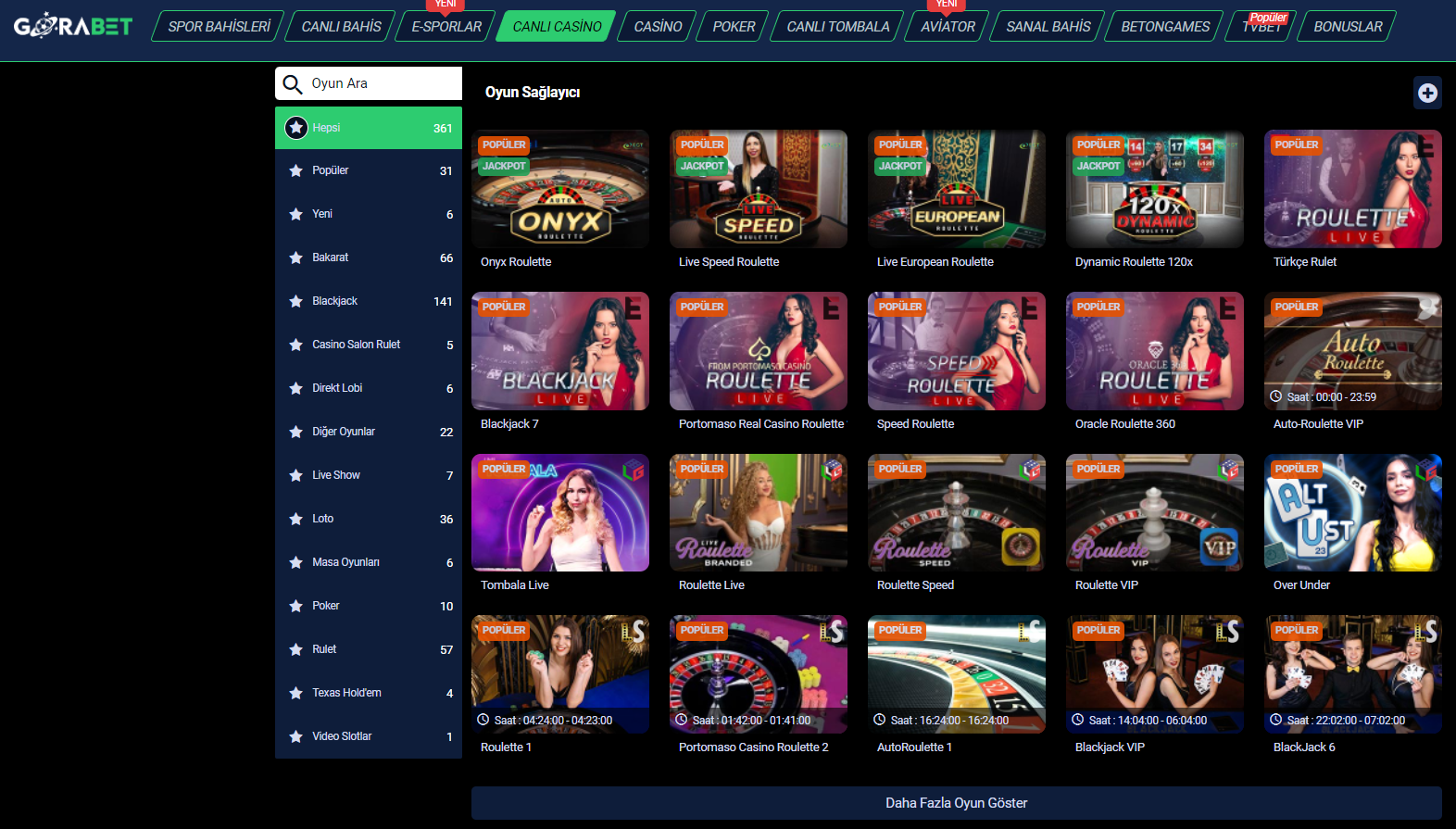
Task: Open Speed Roulette game thumbnail
Action: click(957, 351)
